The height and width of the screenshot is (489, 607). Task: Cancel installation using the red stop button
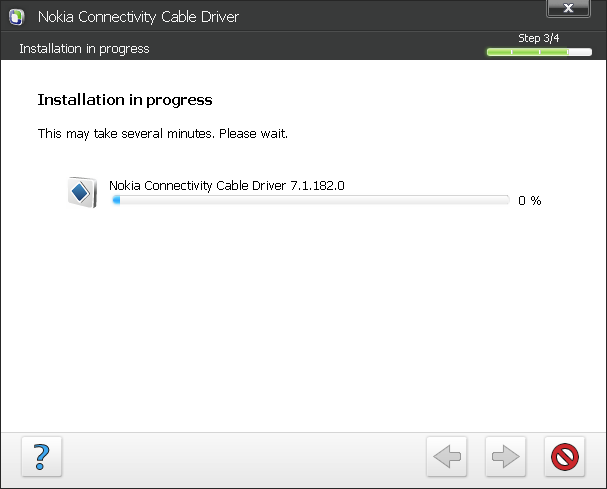point(565,457)
